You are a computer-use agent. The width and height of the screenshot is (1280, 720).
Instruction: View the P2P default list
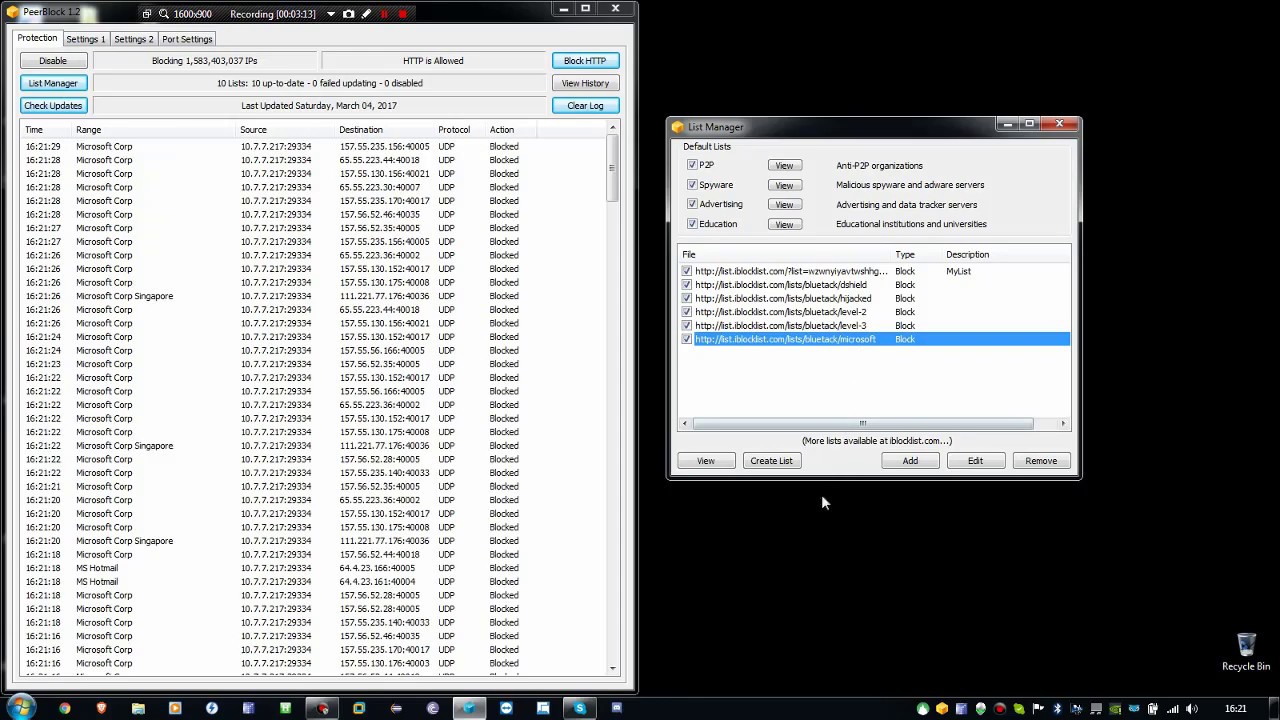coord(784,165)
